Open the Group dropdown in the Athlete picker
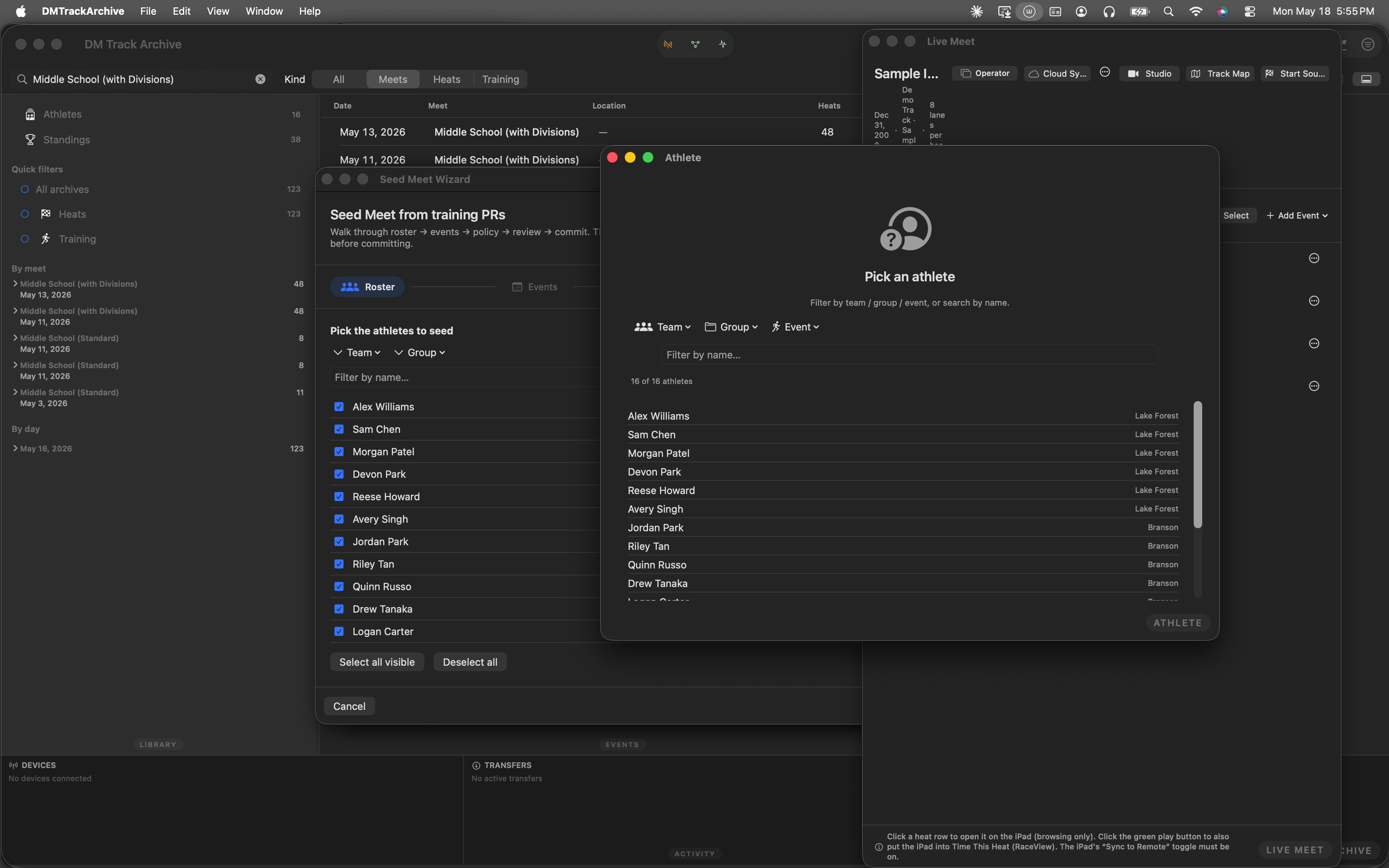The width and height of the screenshot is (1389, 868). point(731,327)
